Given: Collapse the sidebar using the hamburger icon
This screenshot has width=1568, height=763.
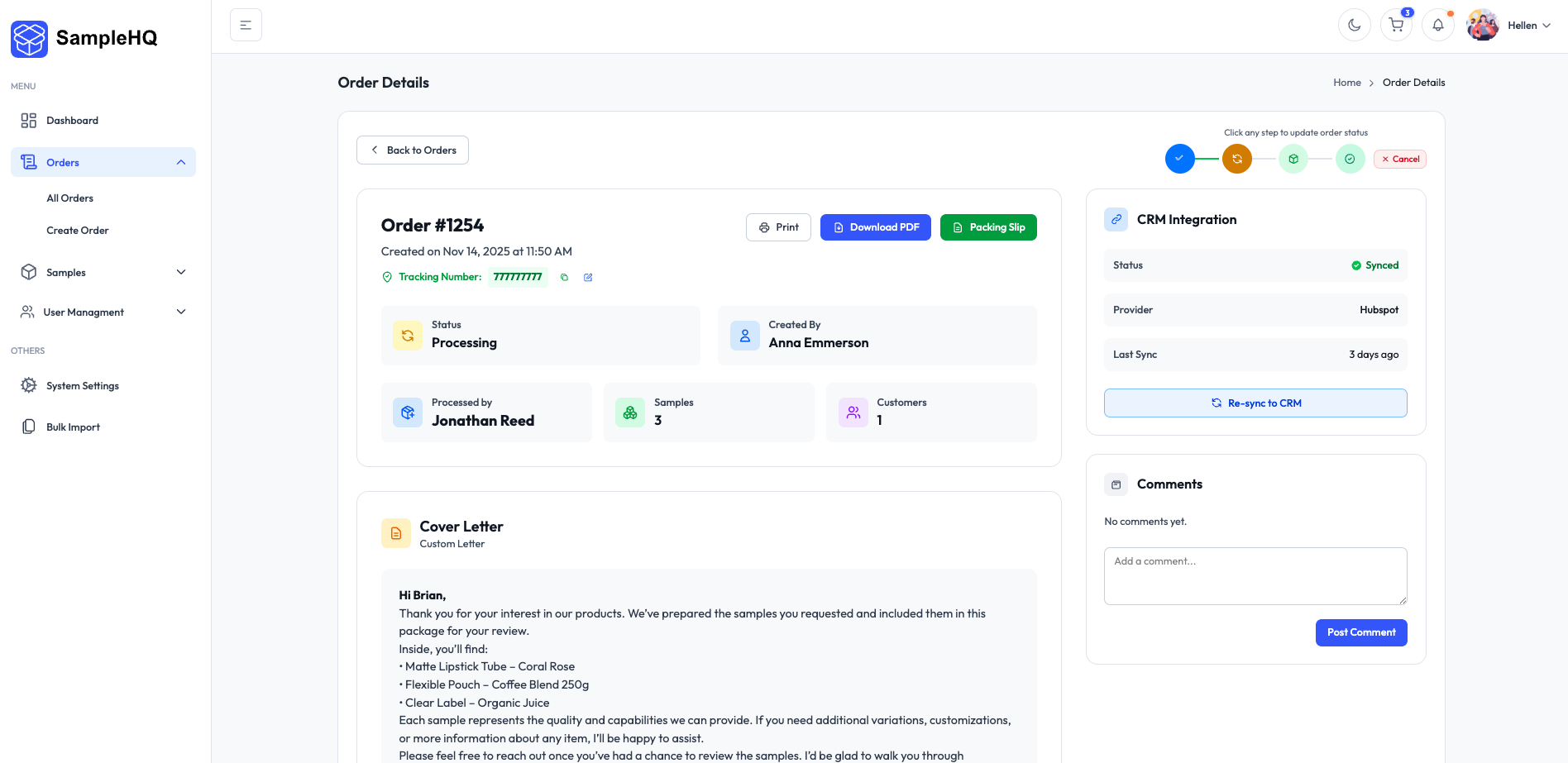Looking at the screenshot, I should tap(245, 25).
